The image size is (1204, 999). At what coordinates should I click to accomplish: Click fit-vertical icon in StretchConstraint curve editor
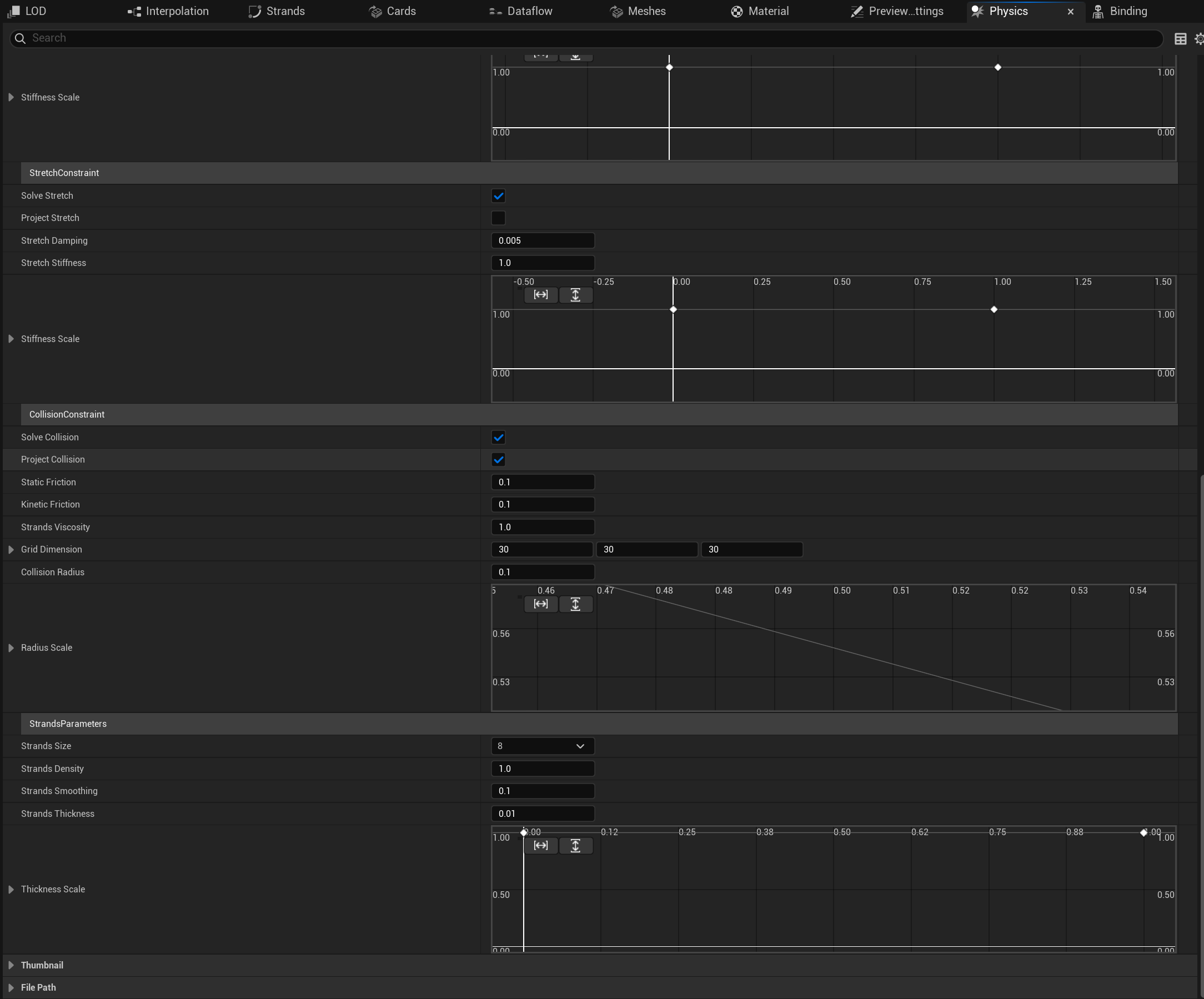(x=576, y=295)
